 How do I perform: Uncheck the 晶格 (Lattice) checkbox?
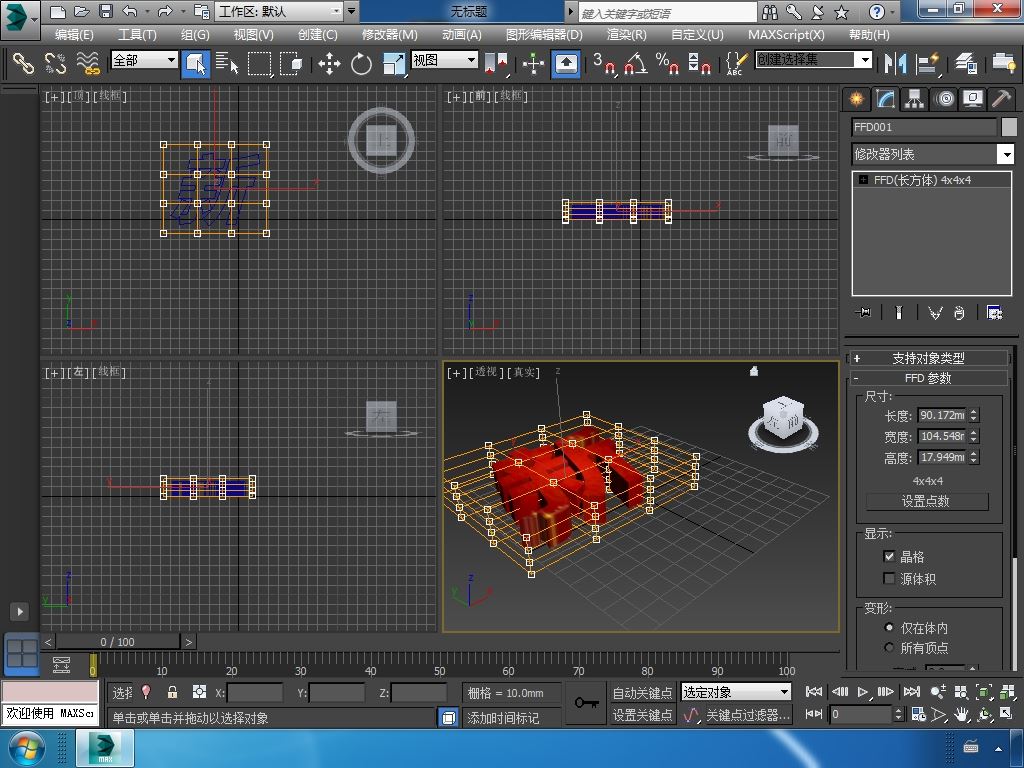tap(889, 556)
